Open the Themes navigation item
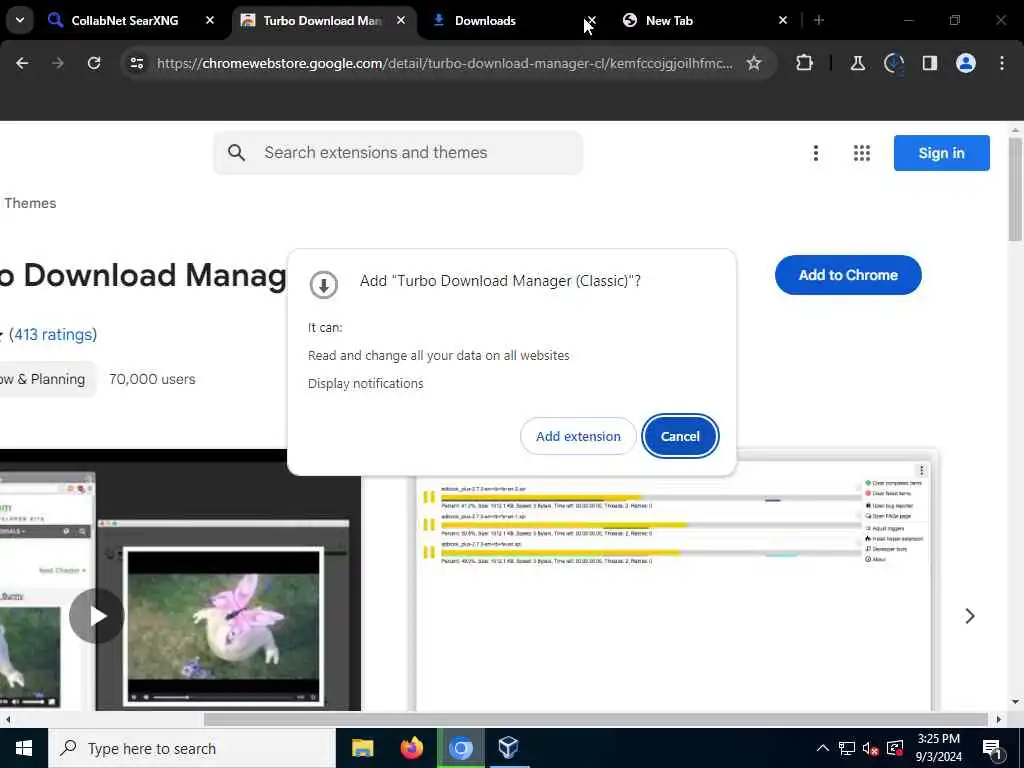 point(30,203)
